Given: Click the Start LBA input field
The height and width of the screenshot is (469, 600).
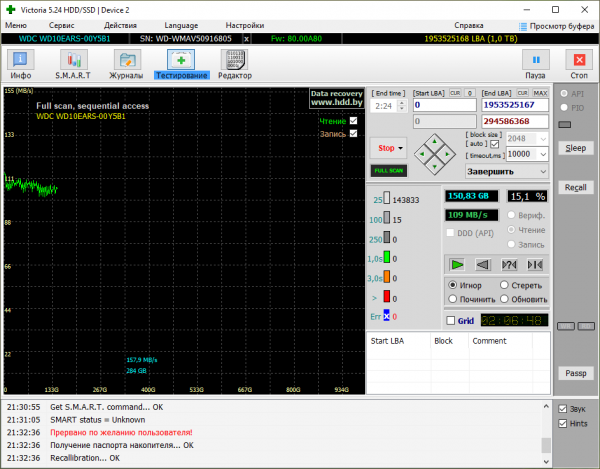Looking at the screenshot, I should (x=443, y=104).
